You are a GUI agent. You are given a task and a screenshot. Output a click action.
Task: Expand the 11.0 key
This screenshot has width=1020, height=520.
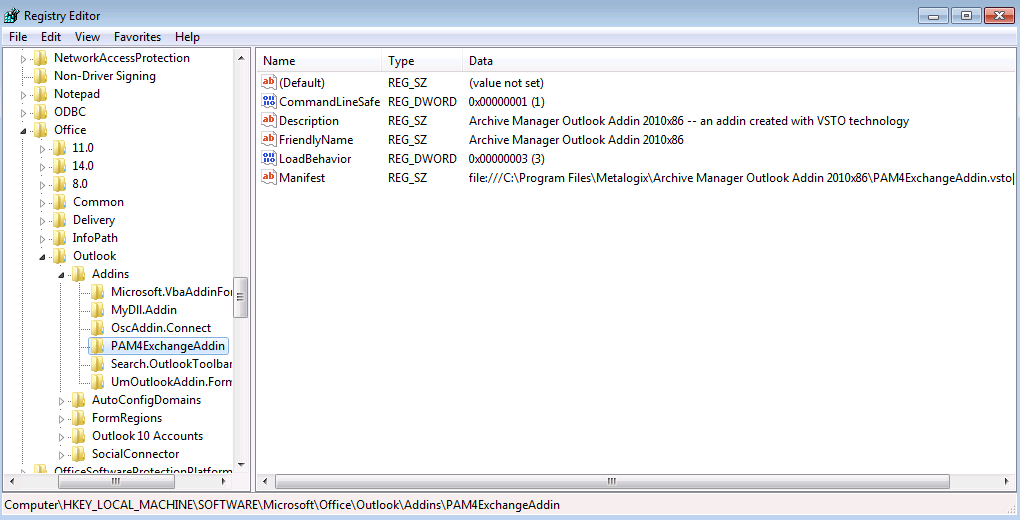coord(43,149)
